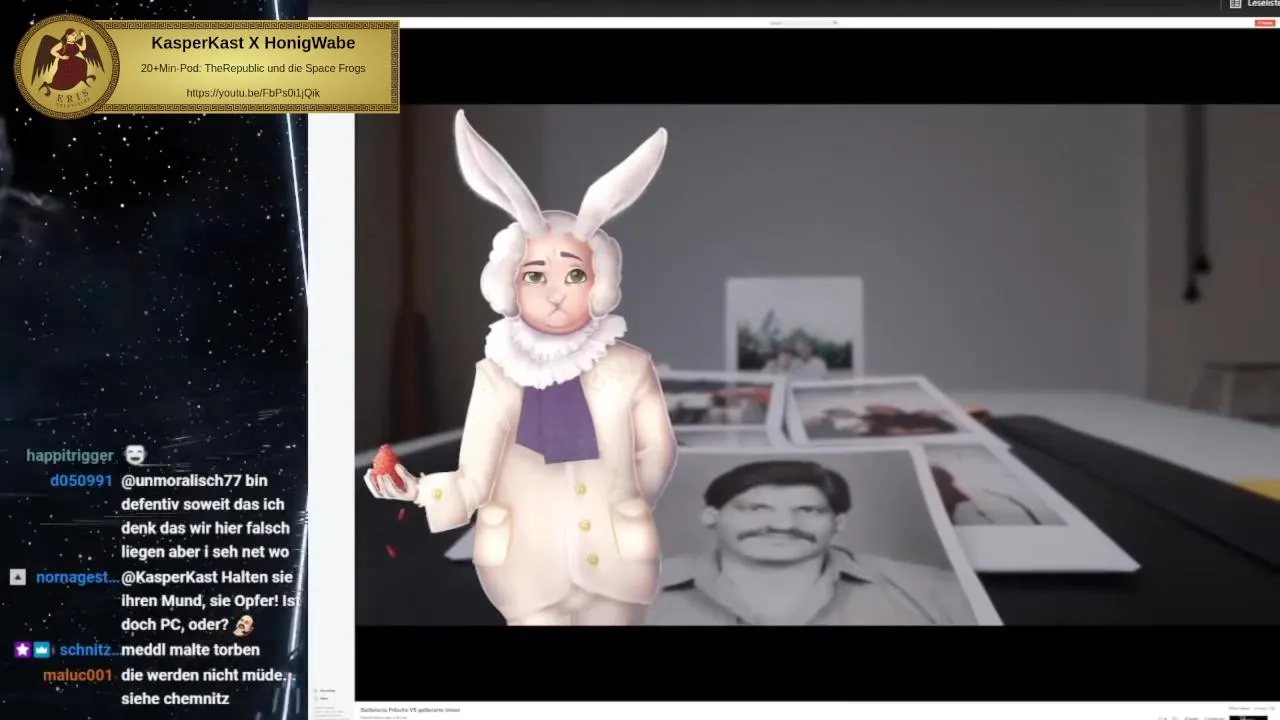This screenshot has width=1280, height=720.
Task: Click chat username schnitz...
Action: (x=88, y=650)
